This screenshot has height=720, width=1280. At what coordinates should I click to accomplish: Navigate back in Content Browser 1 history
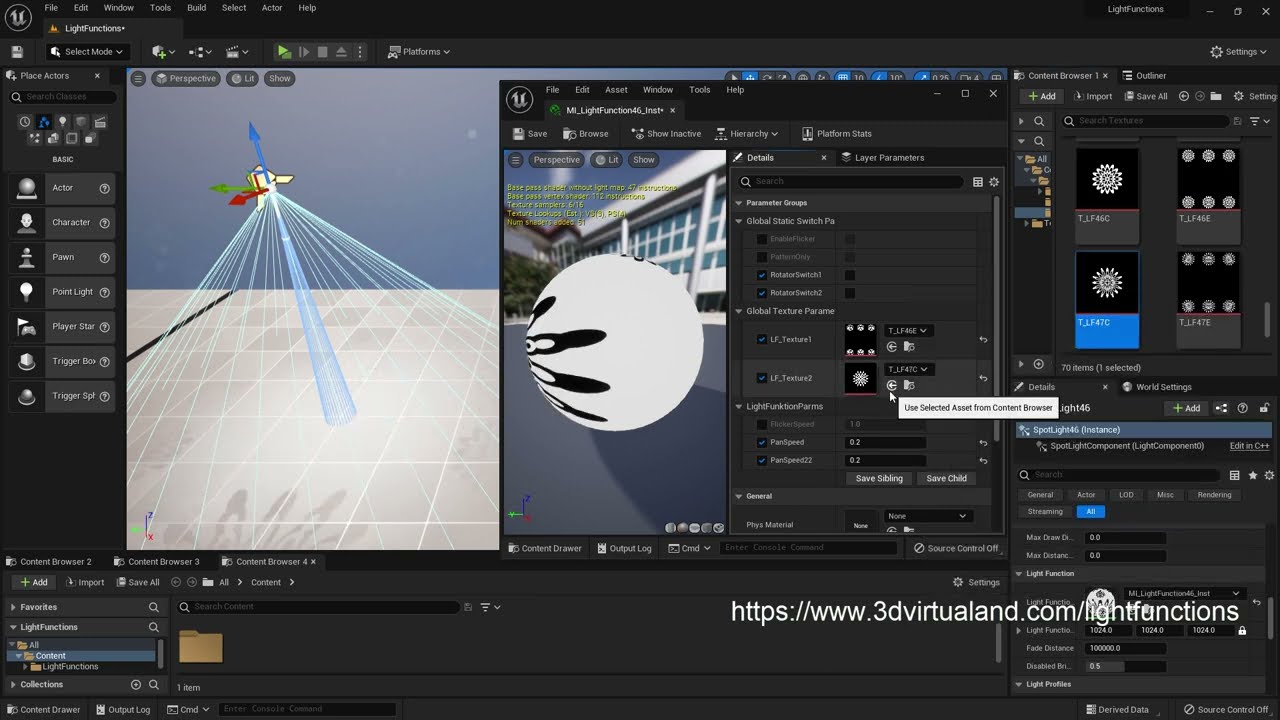coord(1184,96)
